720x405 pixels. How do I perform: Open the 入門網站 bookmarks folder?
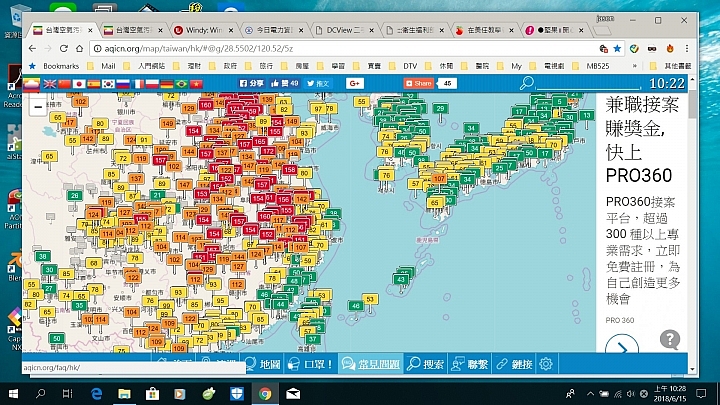coord(146,66)
